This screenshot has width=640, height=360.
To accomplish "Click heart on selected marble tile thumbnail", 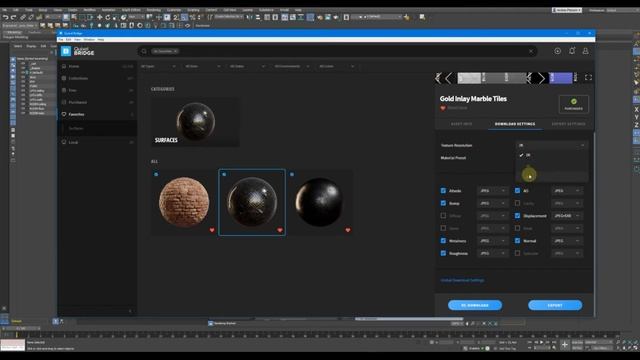I will (x=280, y=230).
